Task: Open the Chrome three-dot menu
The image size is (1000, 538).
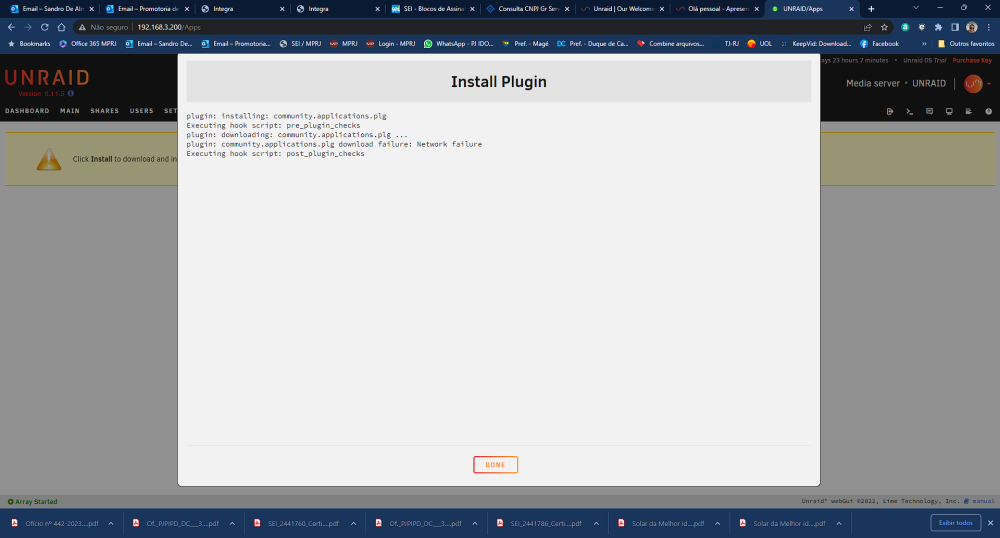Action: [x=989, y=27]
